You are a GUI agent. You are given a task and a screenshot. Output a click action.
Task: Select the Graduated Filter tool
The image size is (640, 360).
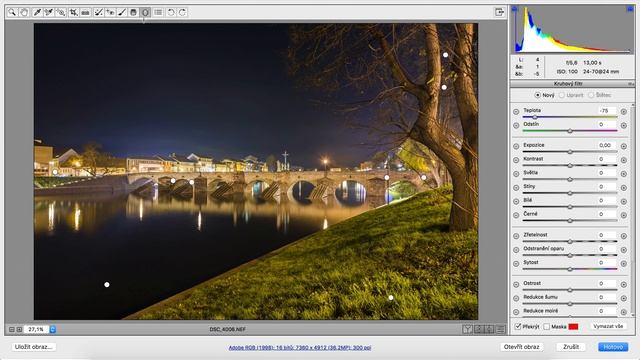133,12
